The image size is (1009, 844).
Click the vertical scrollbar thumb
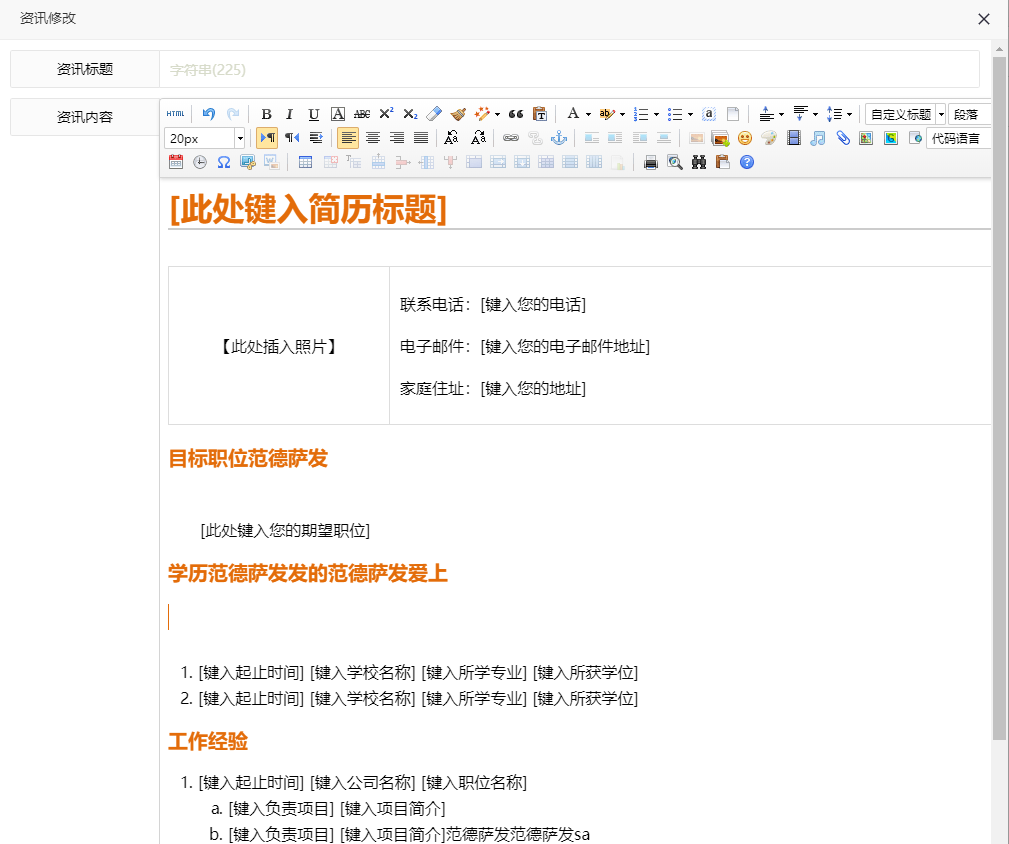tap(999, 399)
